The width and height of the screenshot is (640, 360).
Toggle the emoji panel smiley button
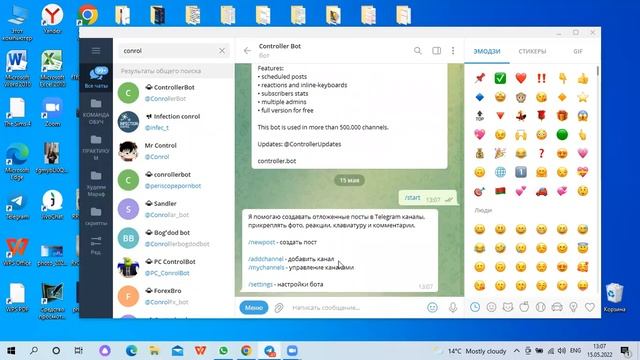[x=432, y=307]
